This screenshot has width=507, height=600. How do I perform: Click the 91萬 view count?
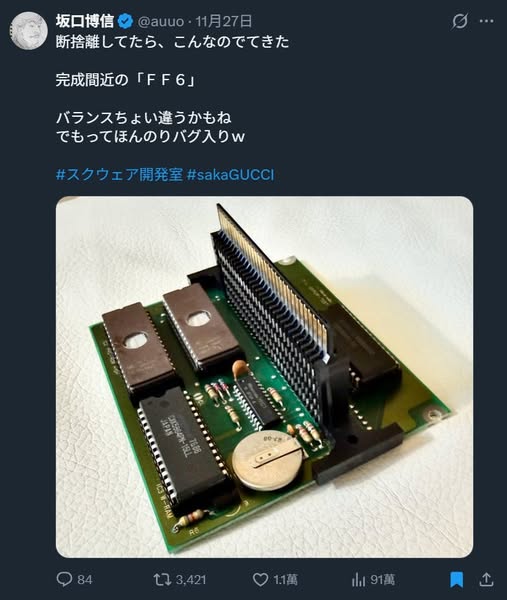(x=382, y=580)
